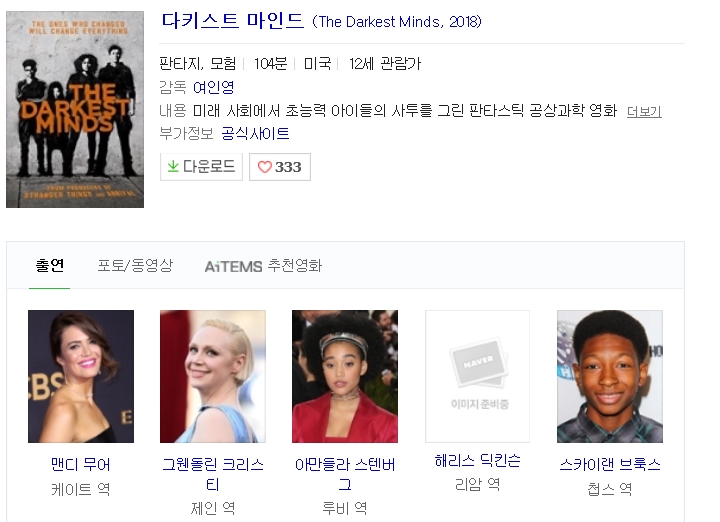Open the 맨디 무어 name link

click(81, 464)
